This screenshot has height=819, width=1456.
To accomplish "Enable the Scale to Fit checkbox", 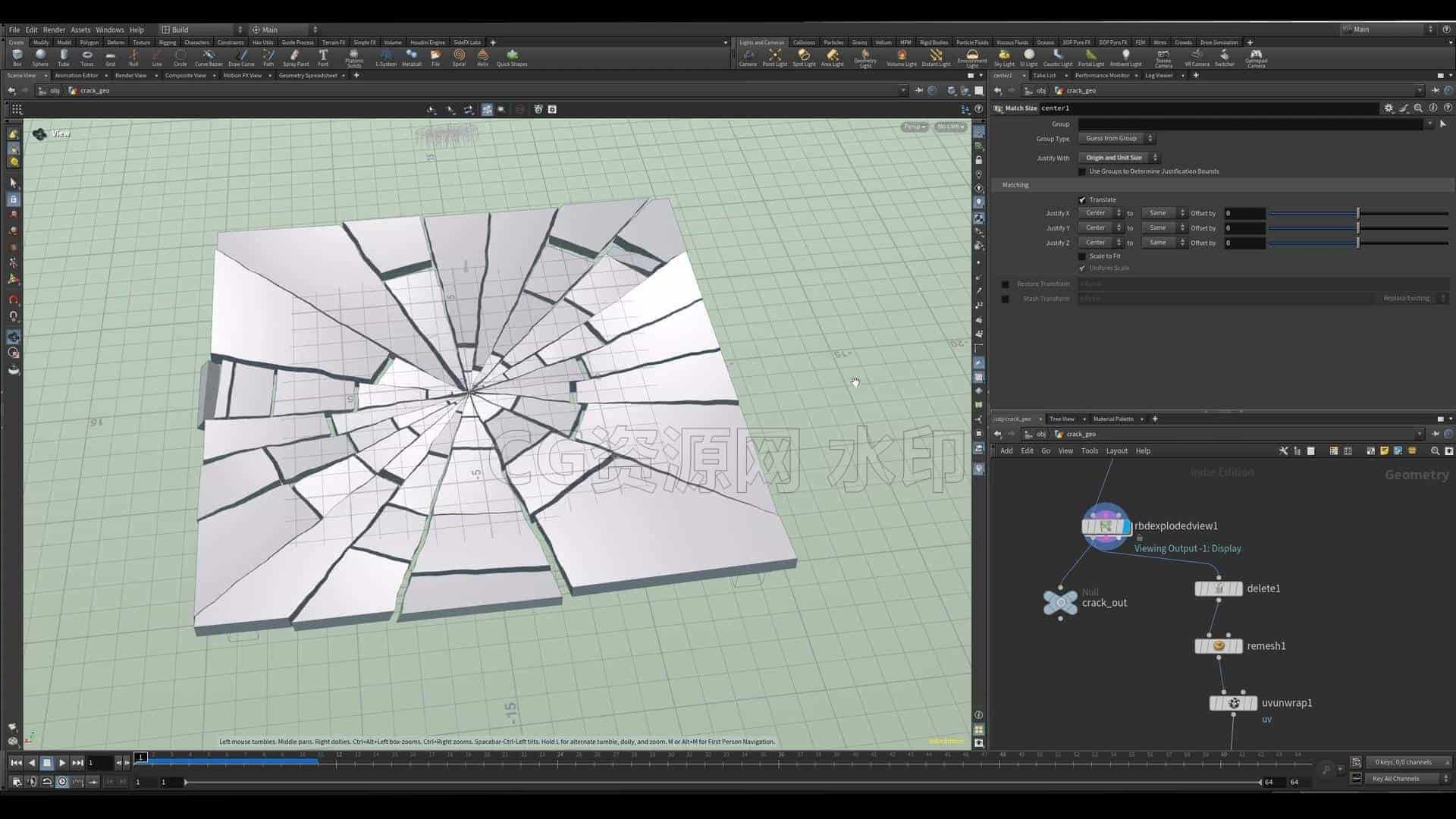I will (1082, 256).
